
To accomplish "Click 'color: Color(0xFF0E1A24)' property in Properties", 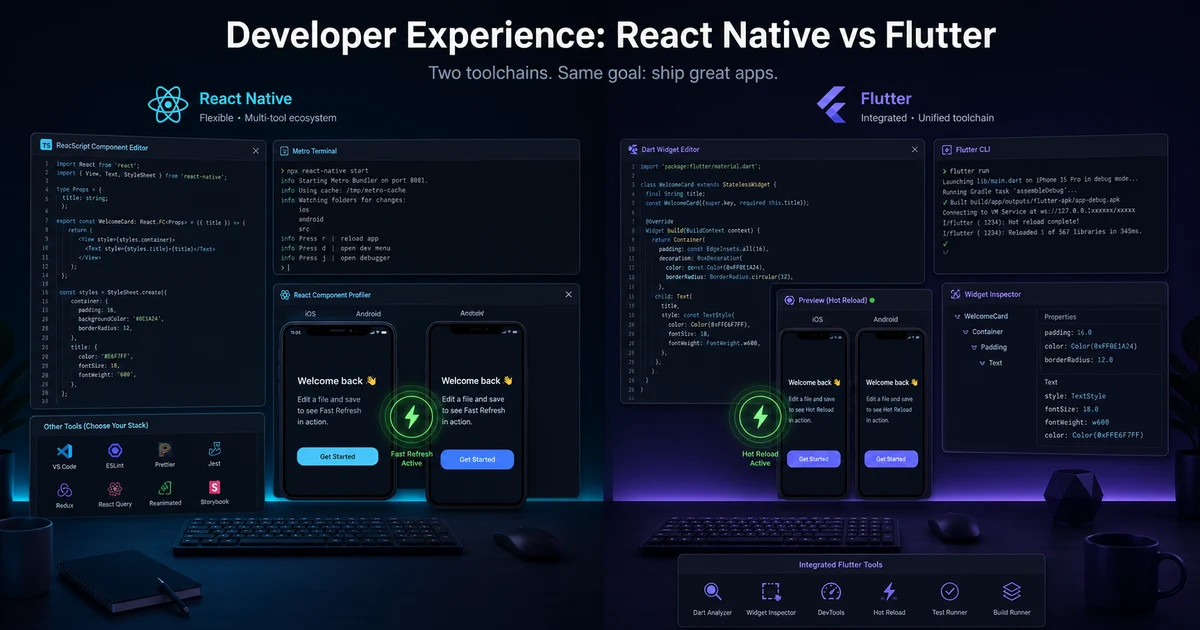I will coord(1091,346).
